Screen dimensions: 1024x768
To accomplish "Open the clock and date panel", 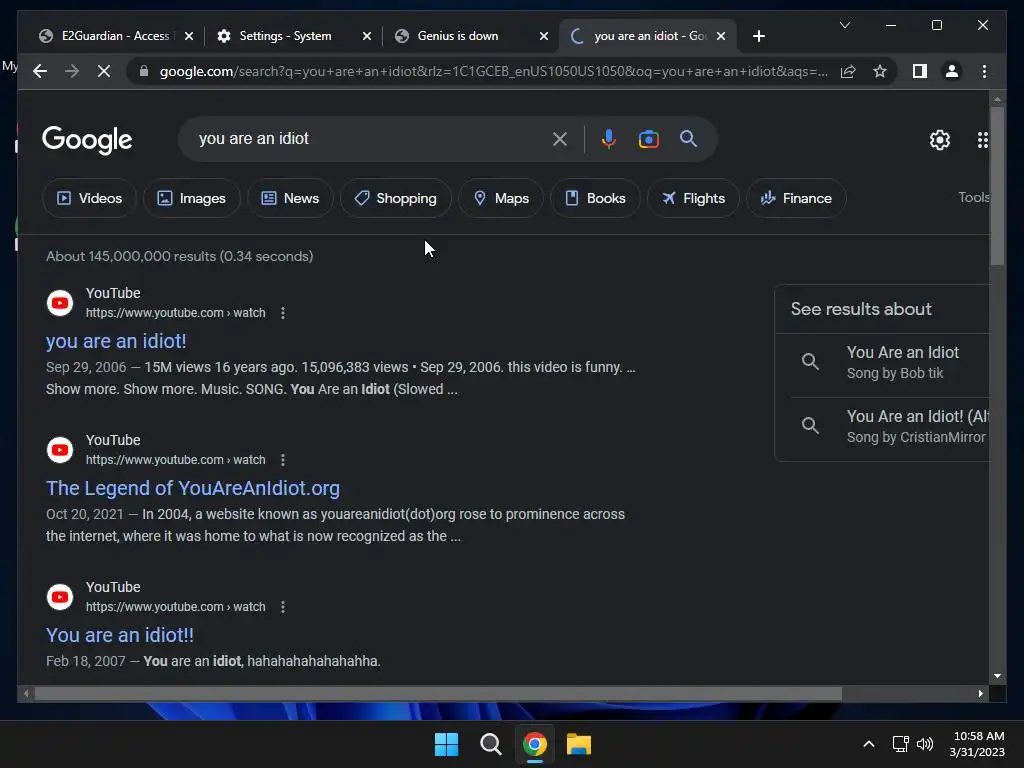I will pos(977,744).
